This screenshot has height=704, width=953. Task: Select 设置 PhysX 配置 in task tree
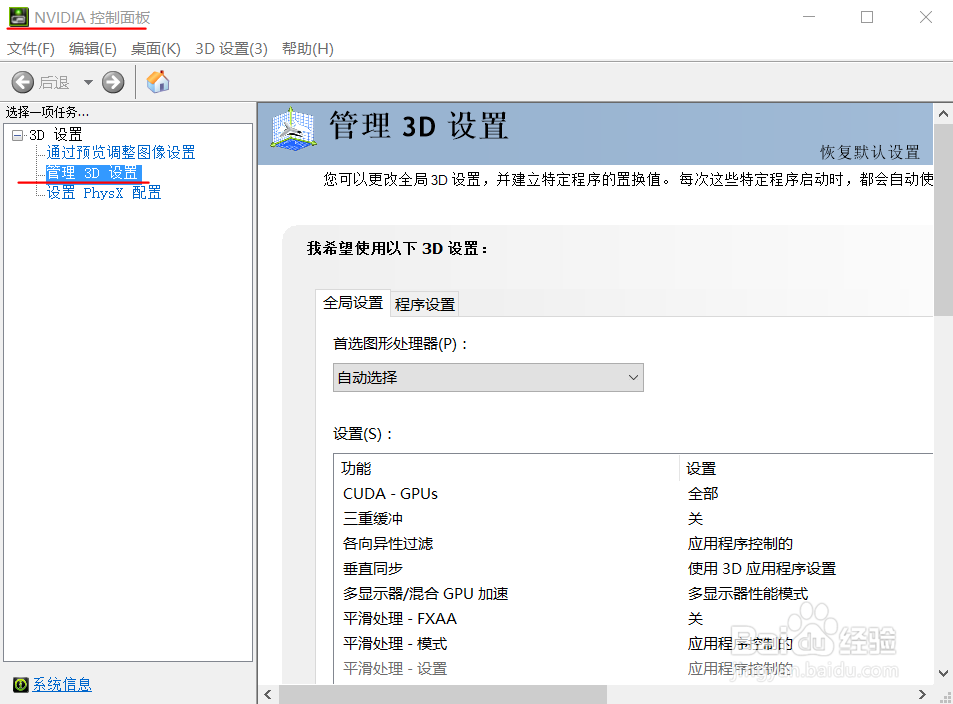click(104, 193)
